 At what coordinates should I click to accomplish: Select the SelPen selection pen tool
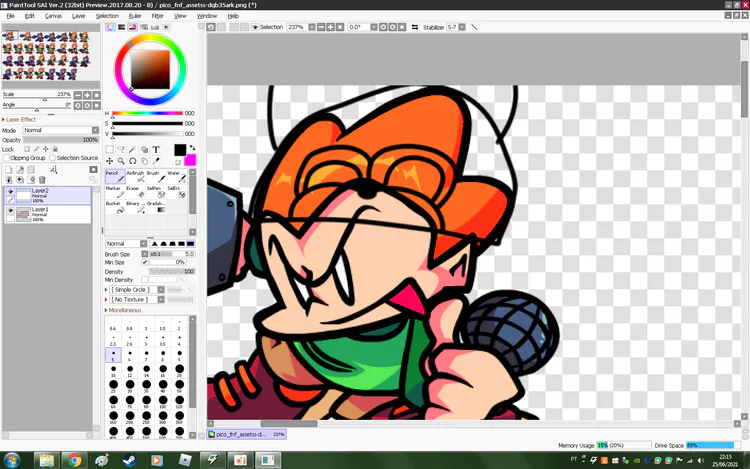pyautogui.click(x=156, y=192)
